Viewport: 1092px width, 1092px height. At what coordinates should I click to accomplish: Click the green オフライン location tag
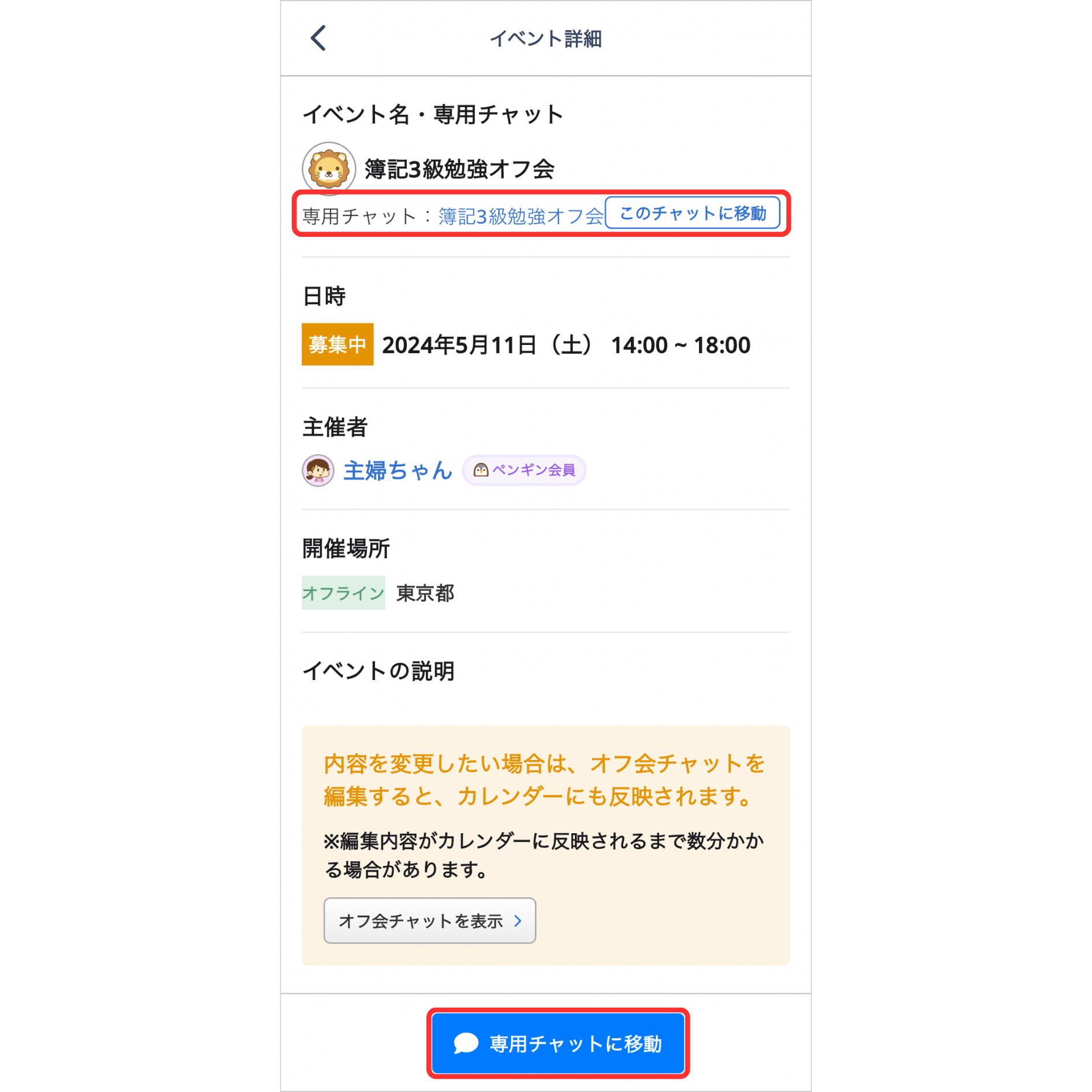tap(343, 593)
